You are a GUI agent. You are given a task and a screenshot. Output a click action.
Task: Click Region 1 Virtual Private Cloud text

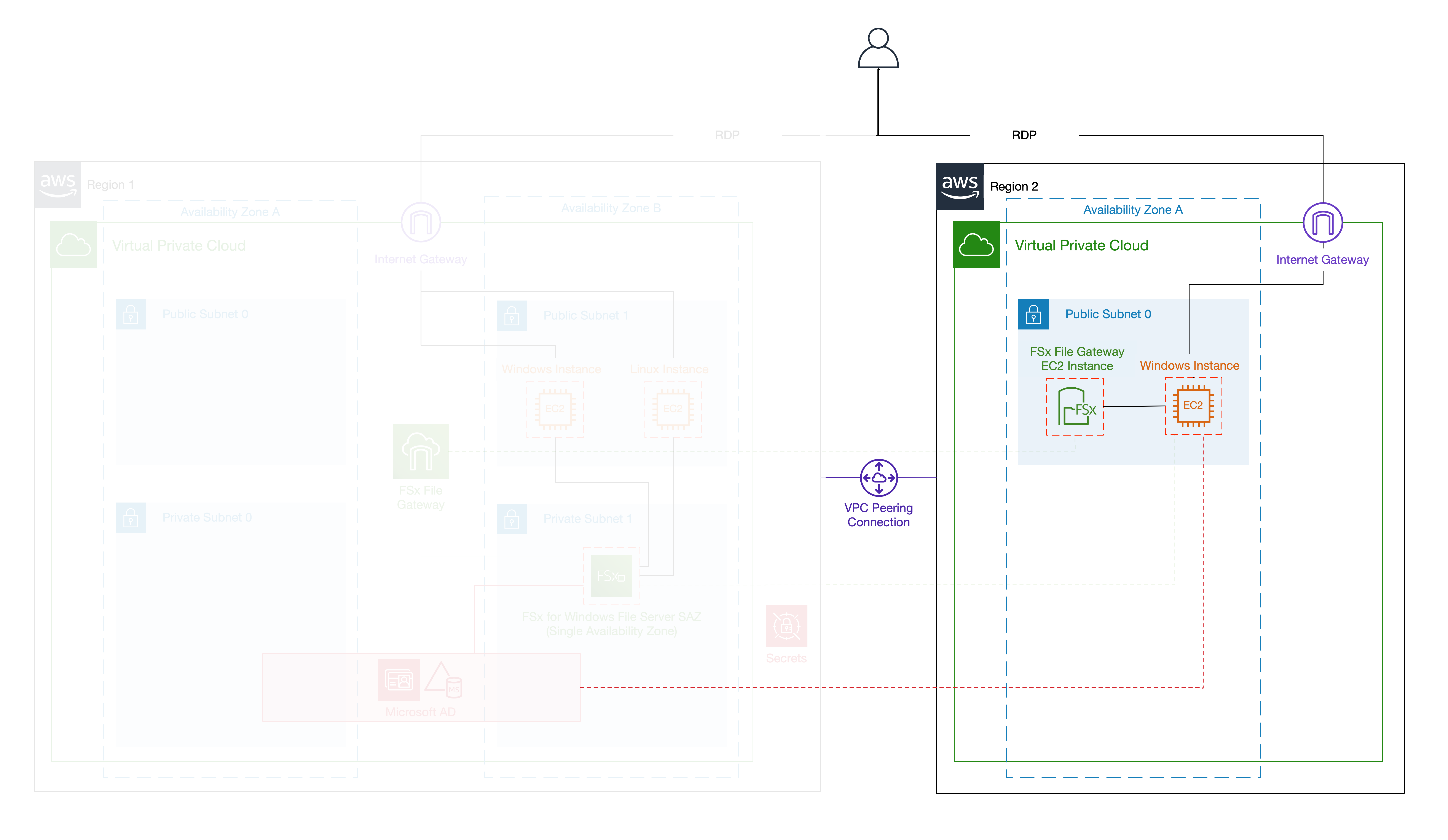point(179,245)
